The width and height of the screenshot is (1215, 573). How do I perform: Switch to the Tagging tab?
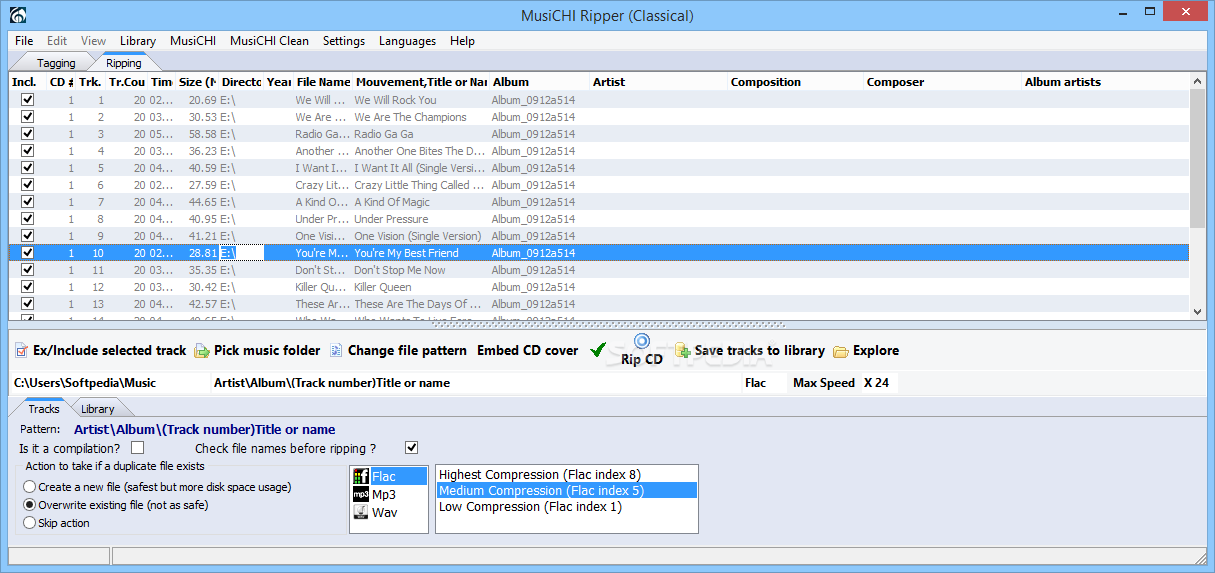coord(56,63)
